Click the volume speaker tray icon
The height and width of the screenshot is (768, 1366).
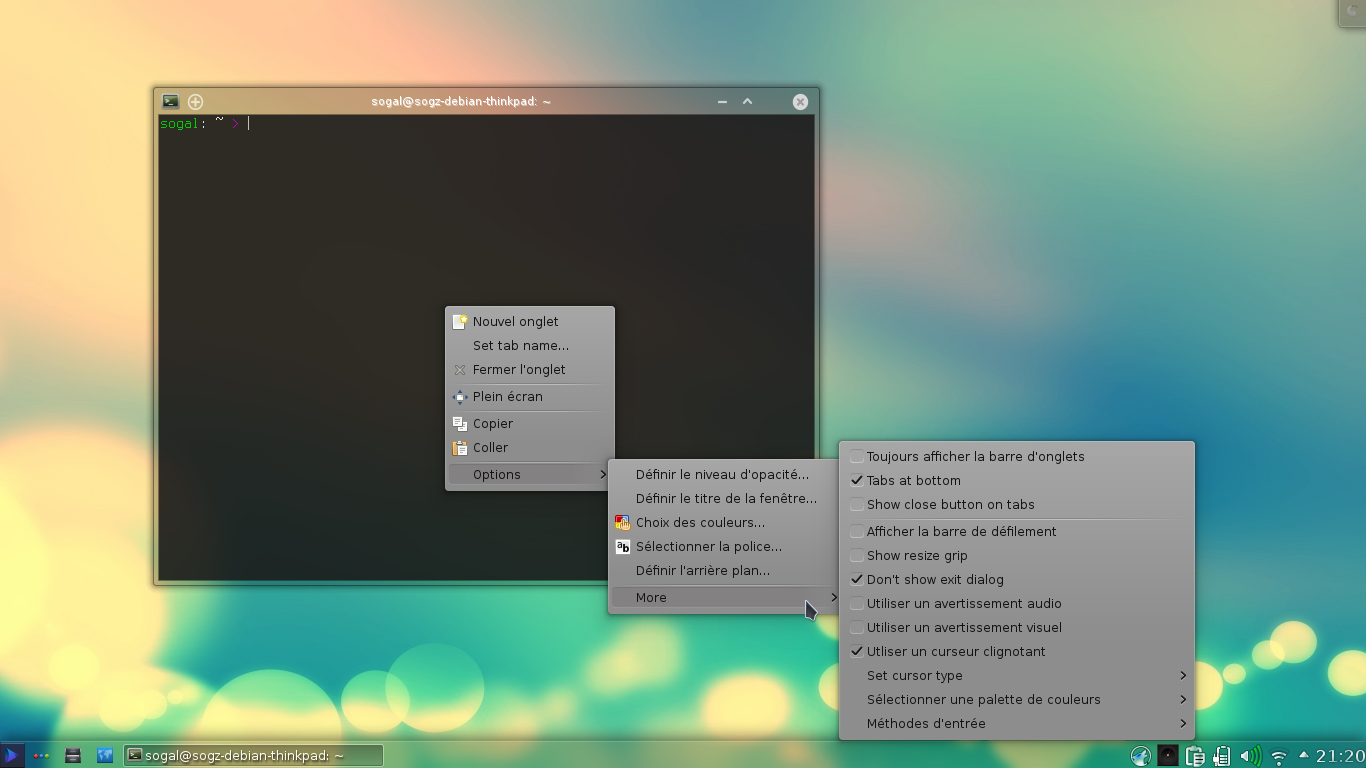point(1249,756)
